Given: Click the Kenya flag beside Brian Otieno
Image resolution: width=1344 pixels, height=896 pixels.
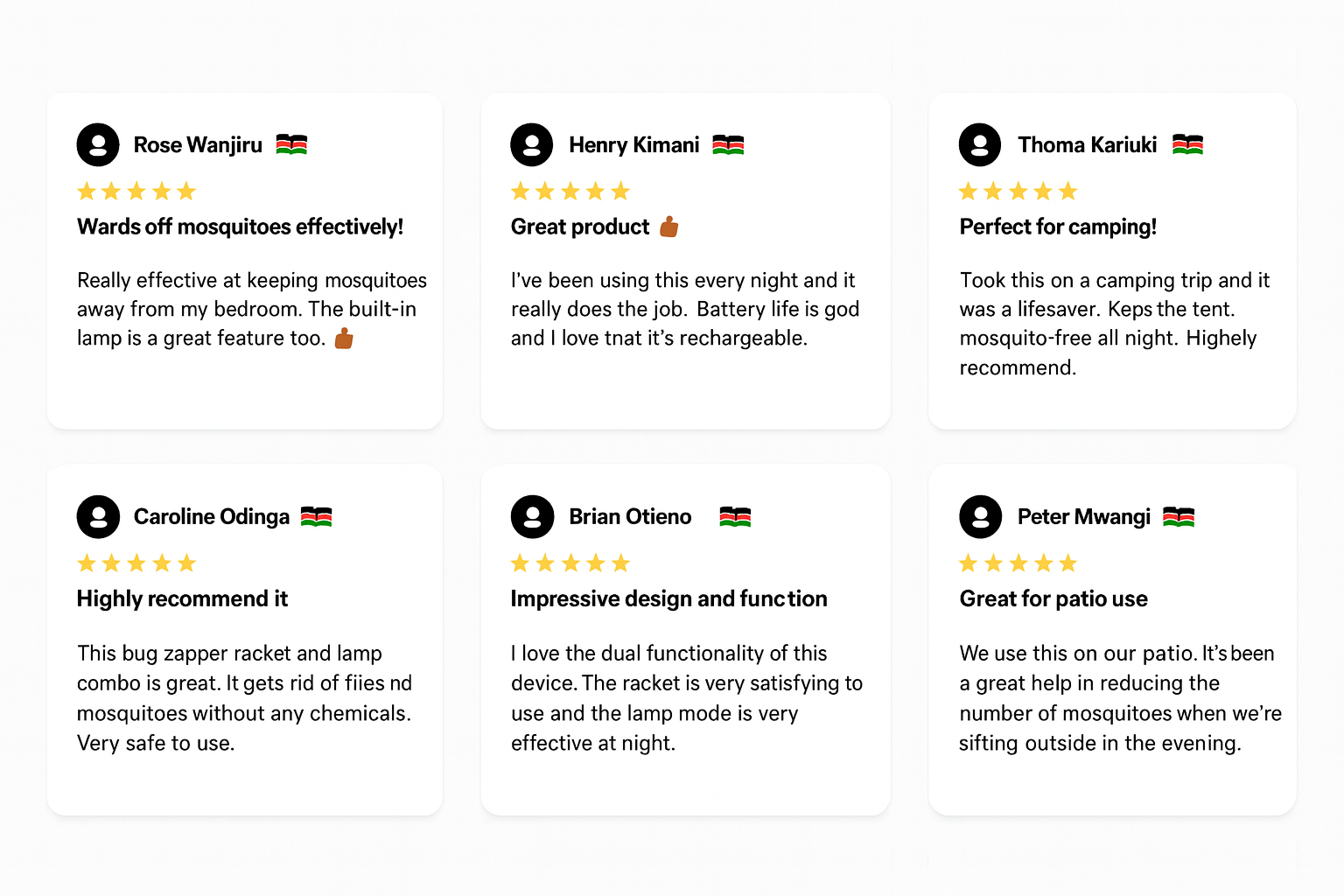Looking at the screenshot, I should coord(735,517).
